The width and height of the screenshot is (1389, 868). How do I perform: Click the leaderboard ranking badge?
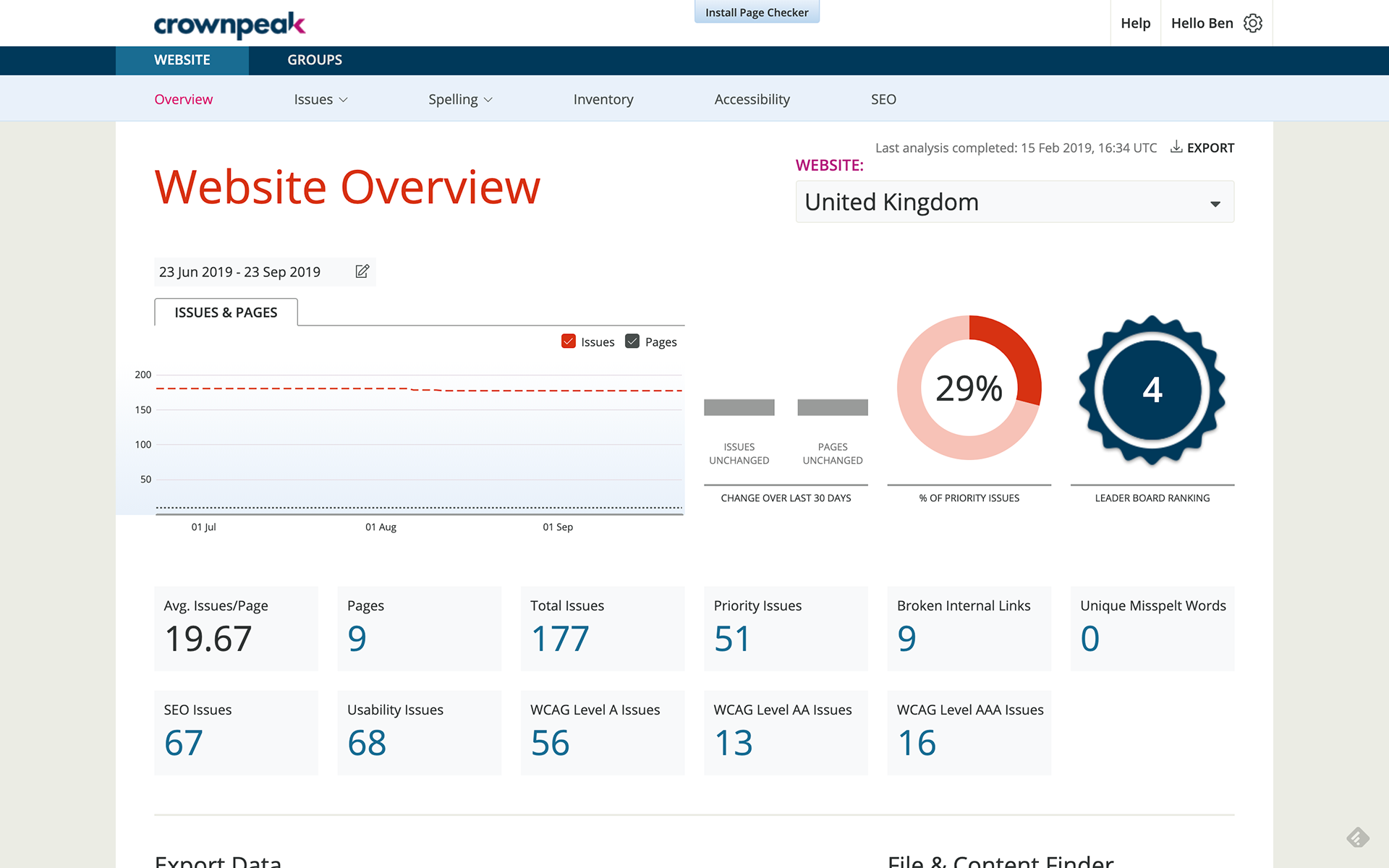click(1152, 390)
